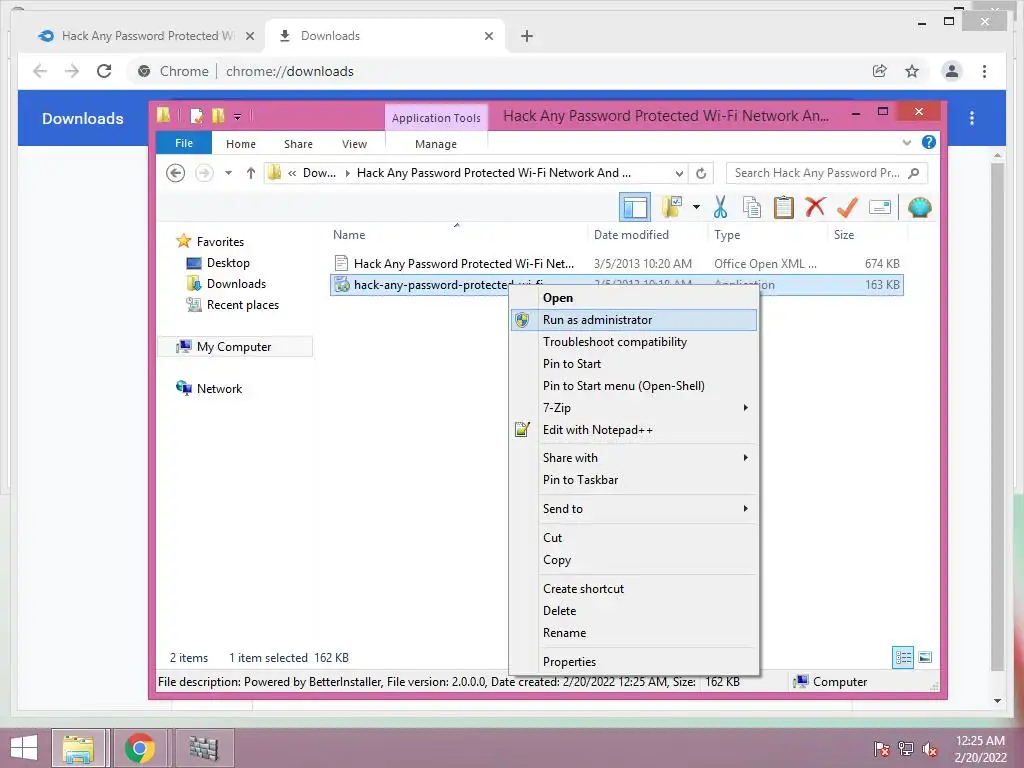Select Downloads in the navigation pane

point(226,283)
